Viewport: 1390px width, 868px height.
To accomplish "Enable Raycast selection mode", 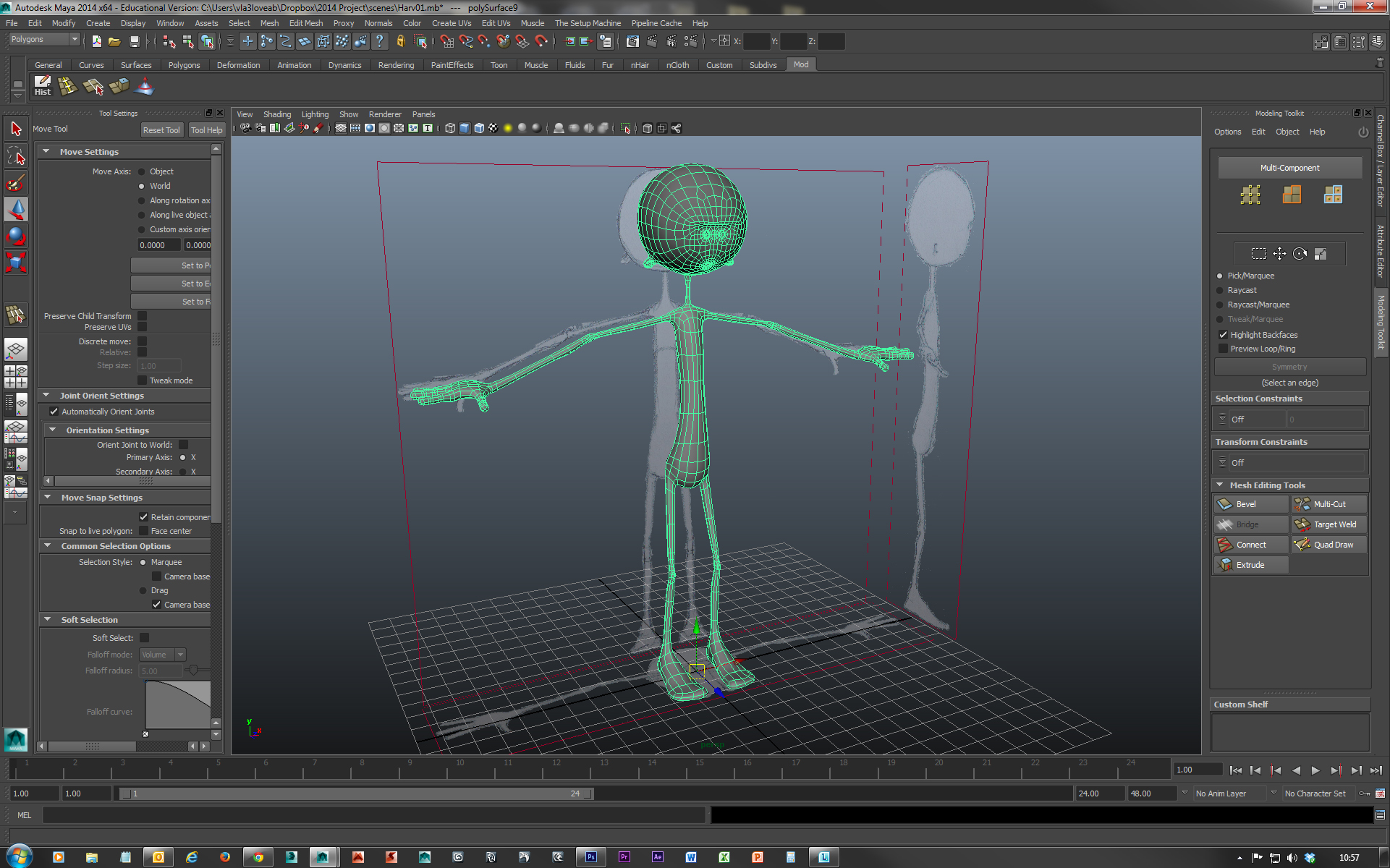I will point(1220,290).
